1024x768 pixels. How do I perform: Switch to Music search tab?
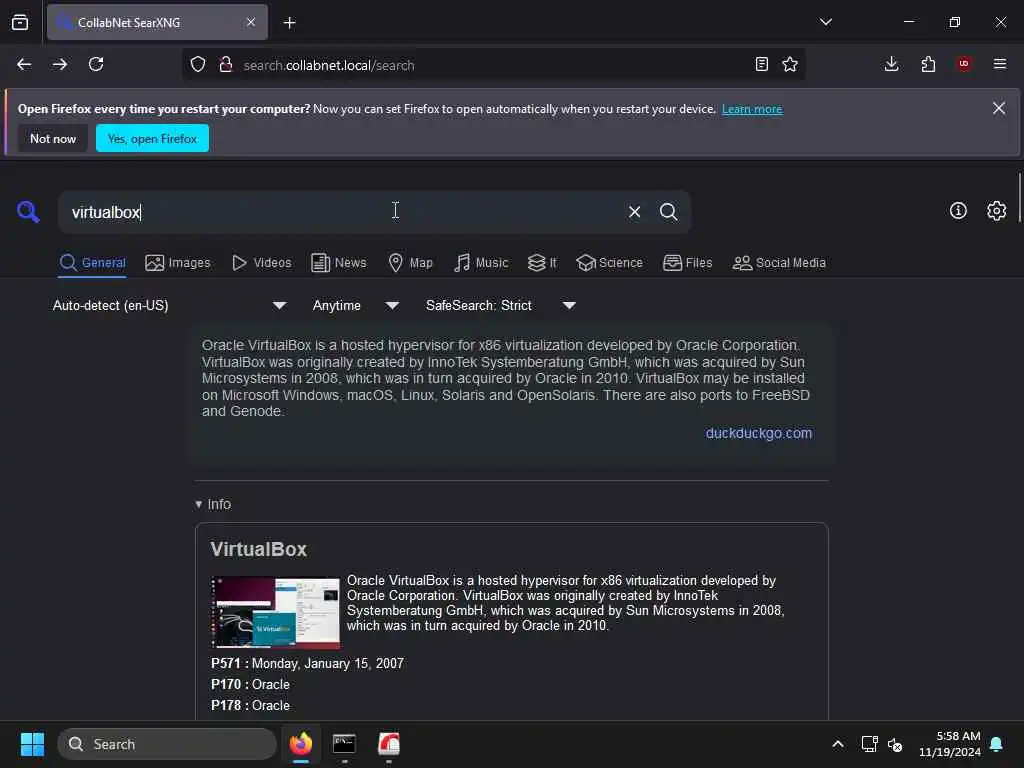point(481,263)
